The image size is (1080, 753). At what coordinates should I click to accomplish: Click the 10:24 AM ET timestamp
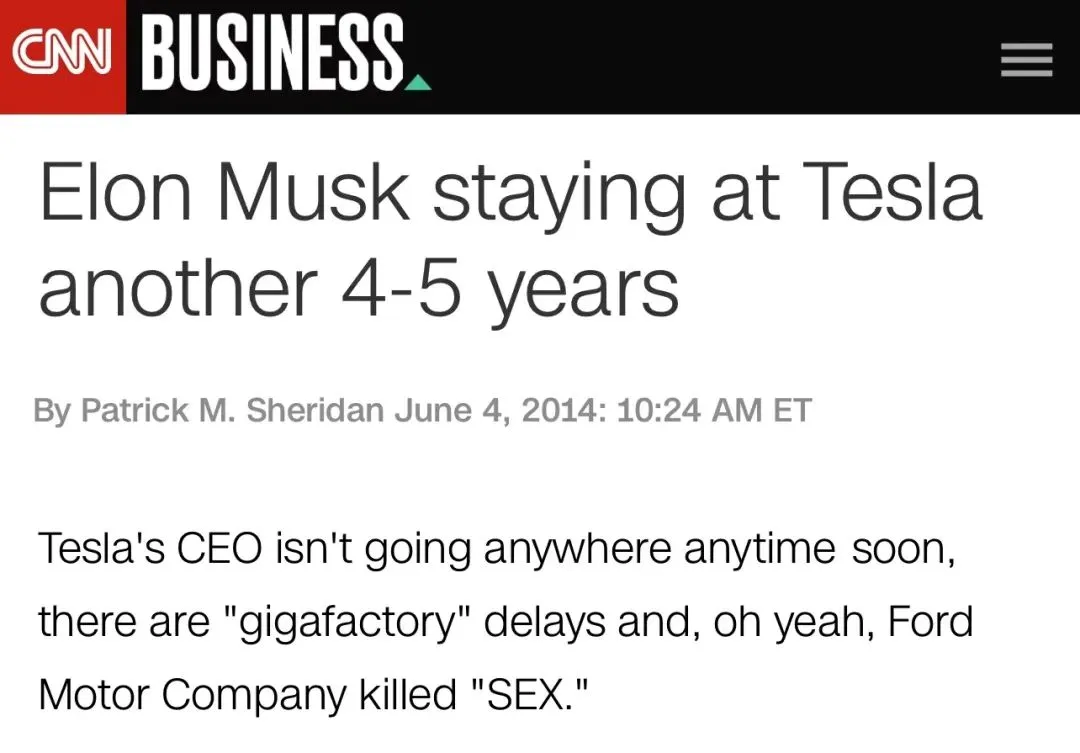pos(714,410)
